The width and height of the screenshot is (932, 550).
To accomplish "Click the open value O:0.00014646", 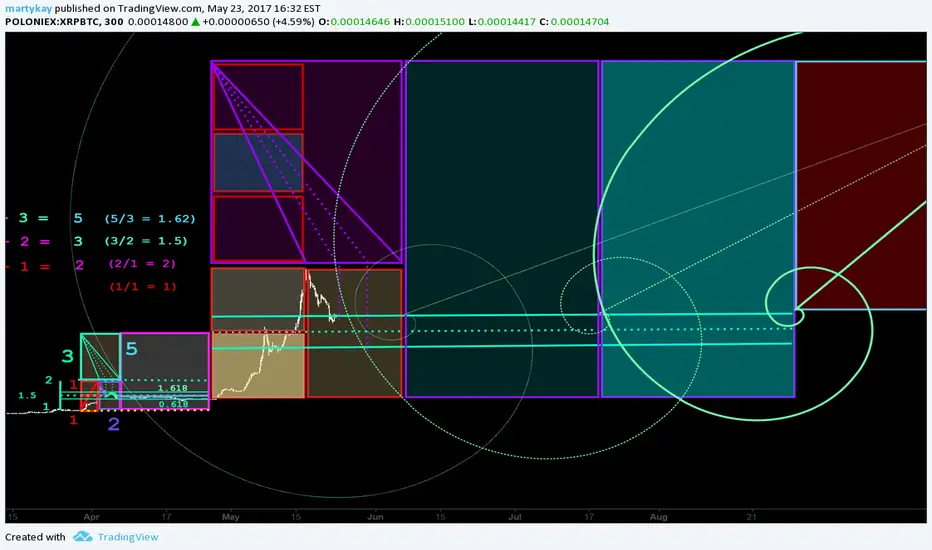I will coord(354,21).
